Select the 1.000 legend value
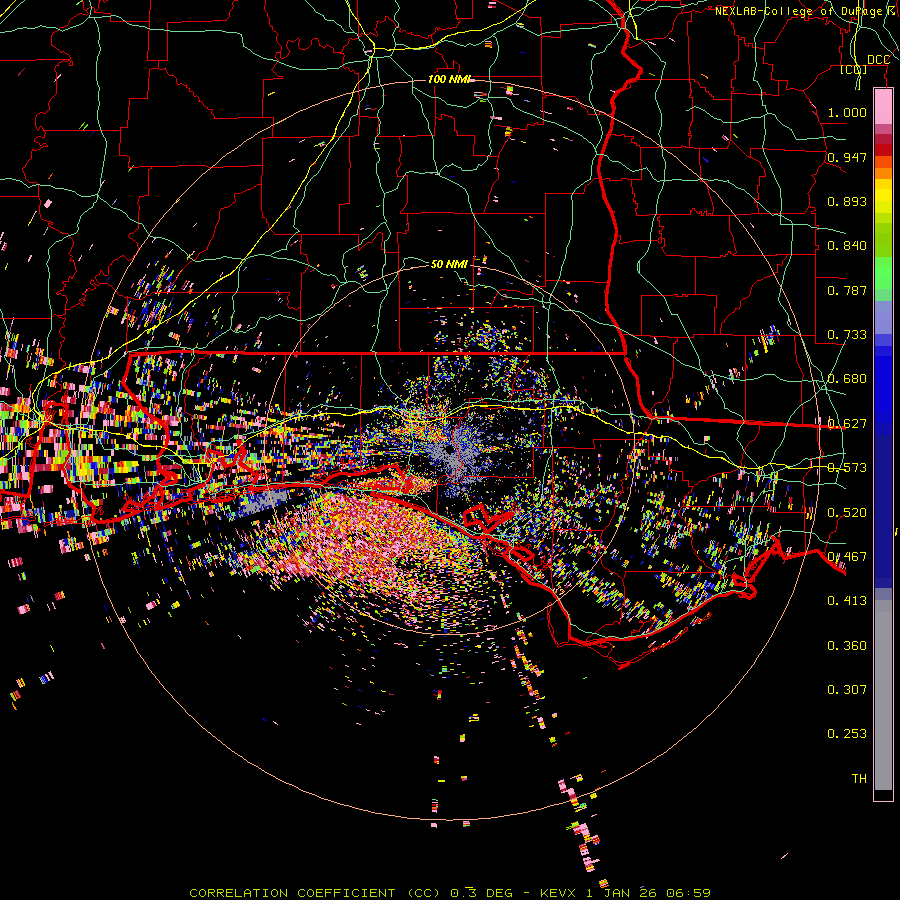The height and width of the screenshot is (900, 900). coord(847,112)
